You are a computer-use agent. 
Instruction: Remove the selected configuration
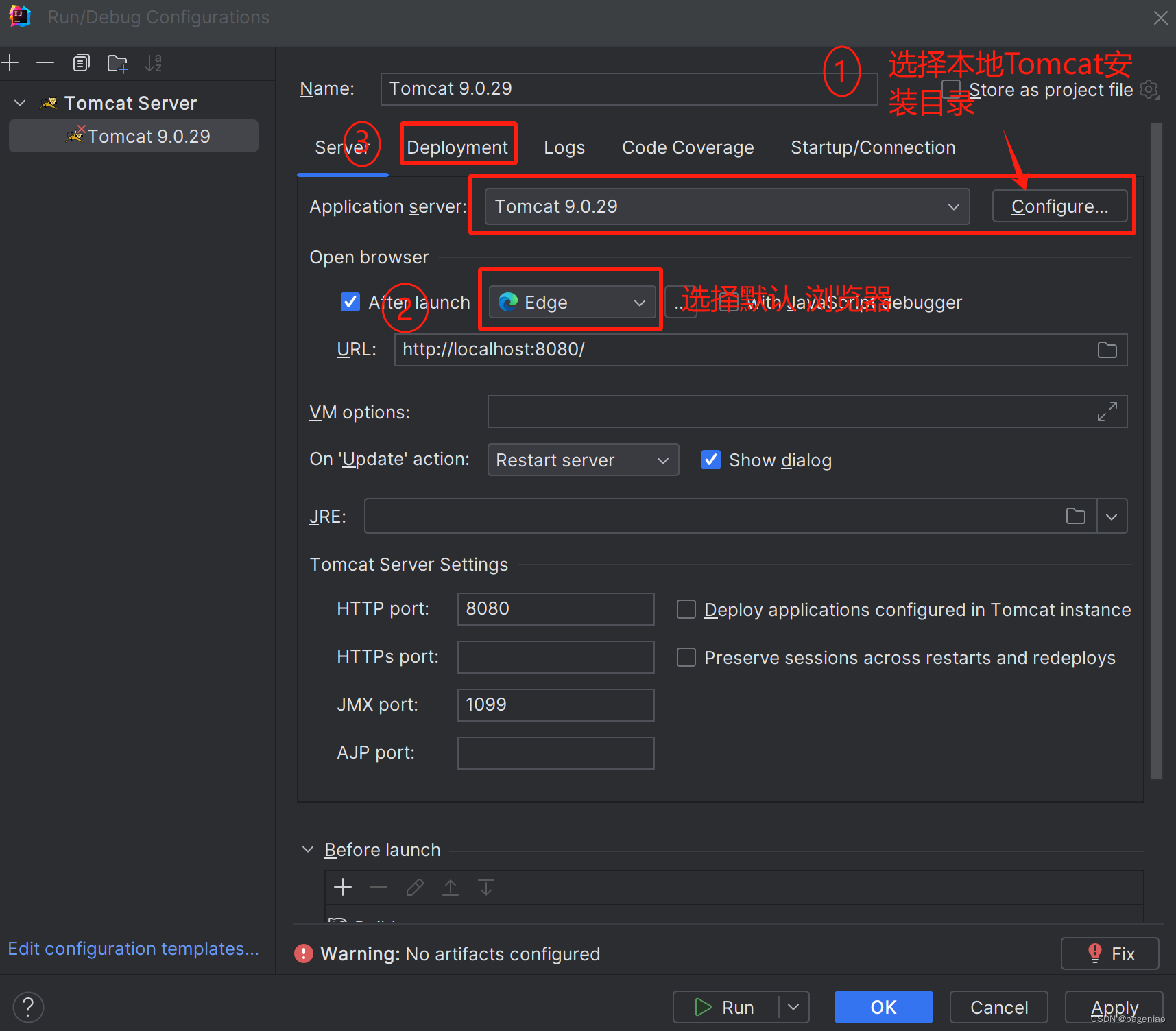[x=45, y=63]
